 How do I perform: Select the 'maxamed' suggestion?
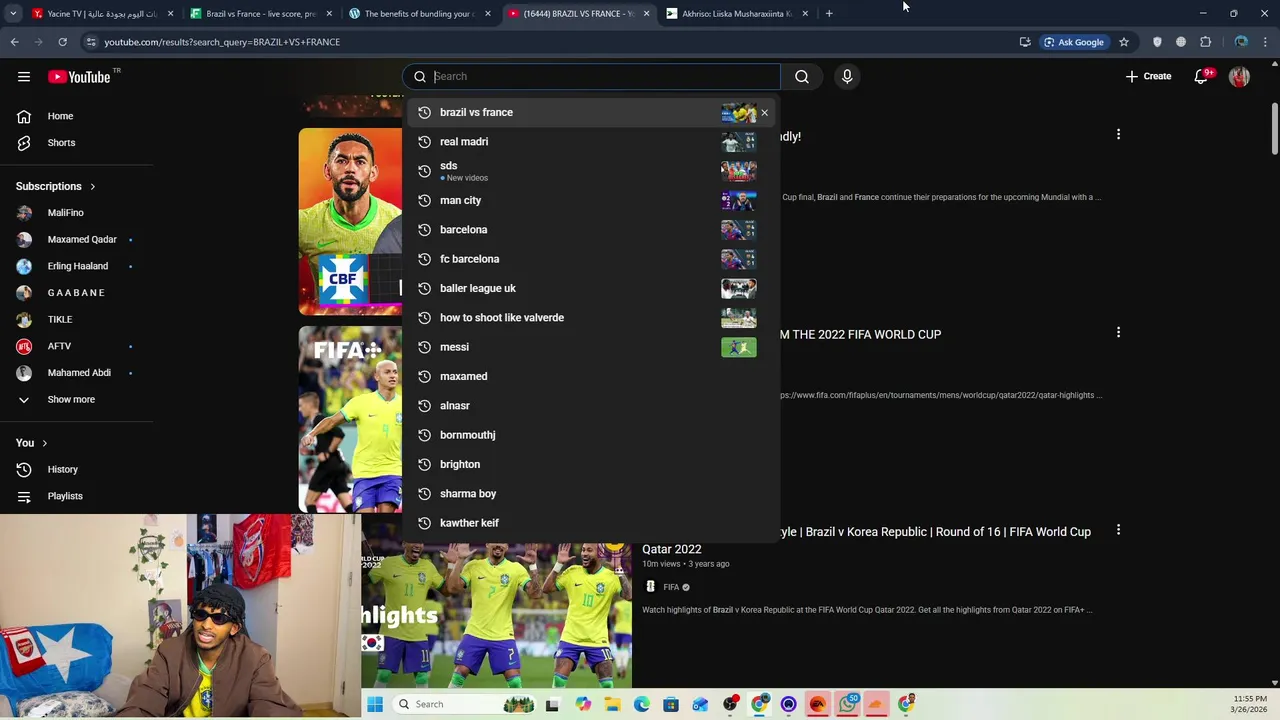[x=590, y=376]
